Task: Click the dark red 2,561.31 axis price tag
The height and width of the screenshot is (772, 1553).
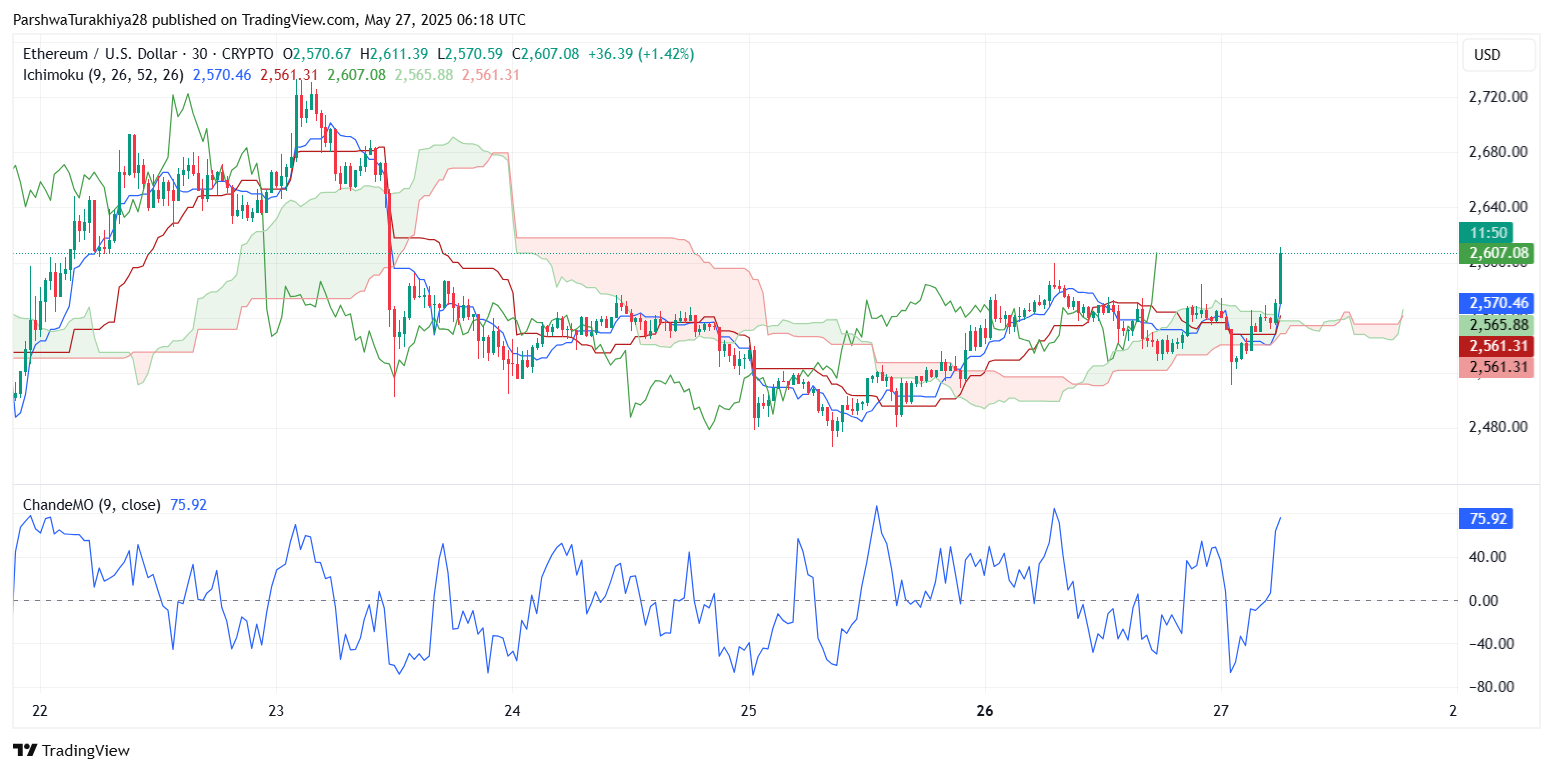Action: tap(1485, 346)
